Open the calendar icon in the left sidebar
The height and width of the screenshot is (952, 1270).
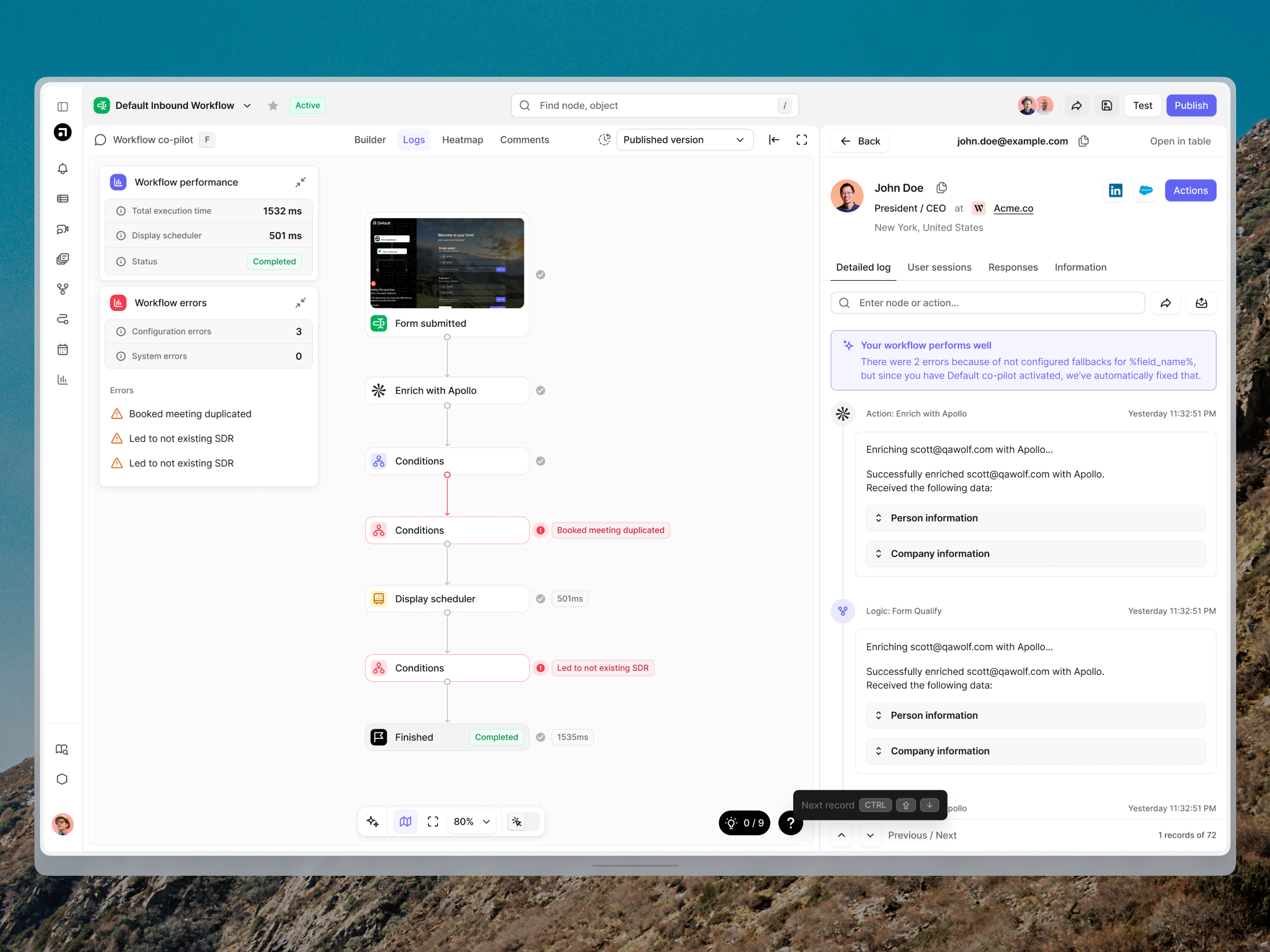[63, 349]
